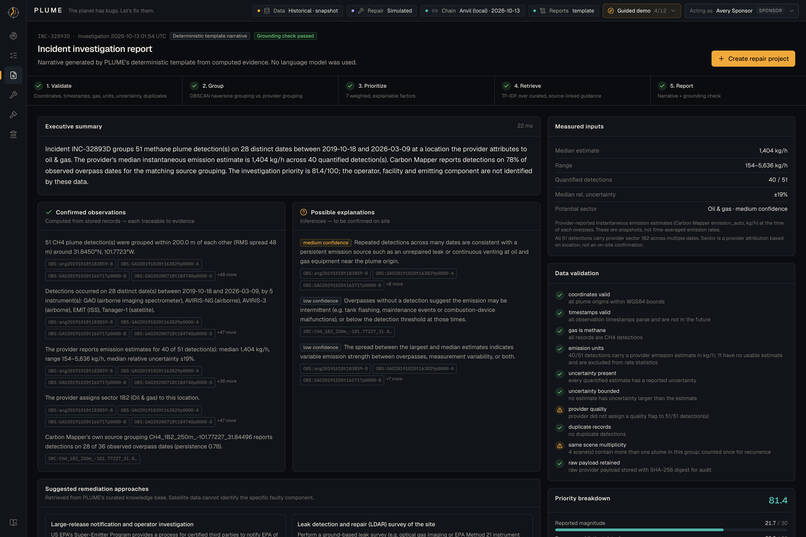The width and height of the screenshot is (806, 537).
Task: Click the Data Historical snapshot chip
Action: [x=299, y=11]
